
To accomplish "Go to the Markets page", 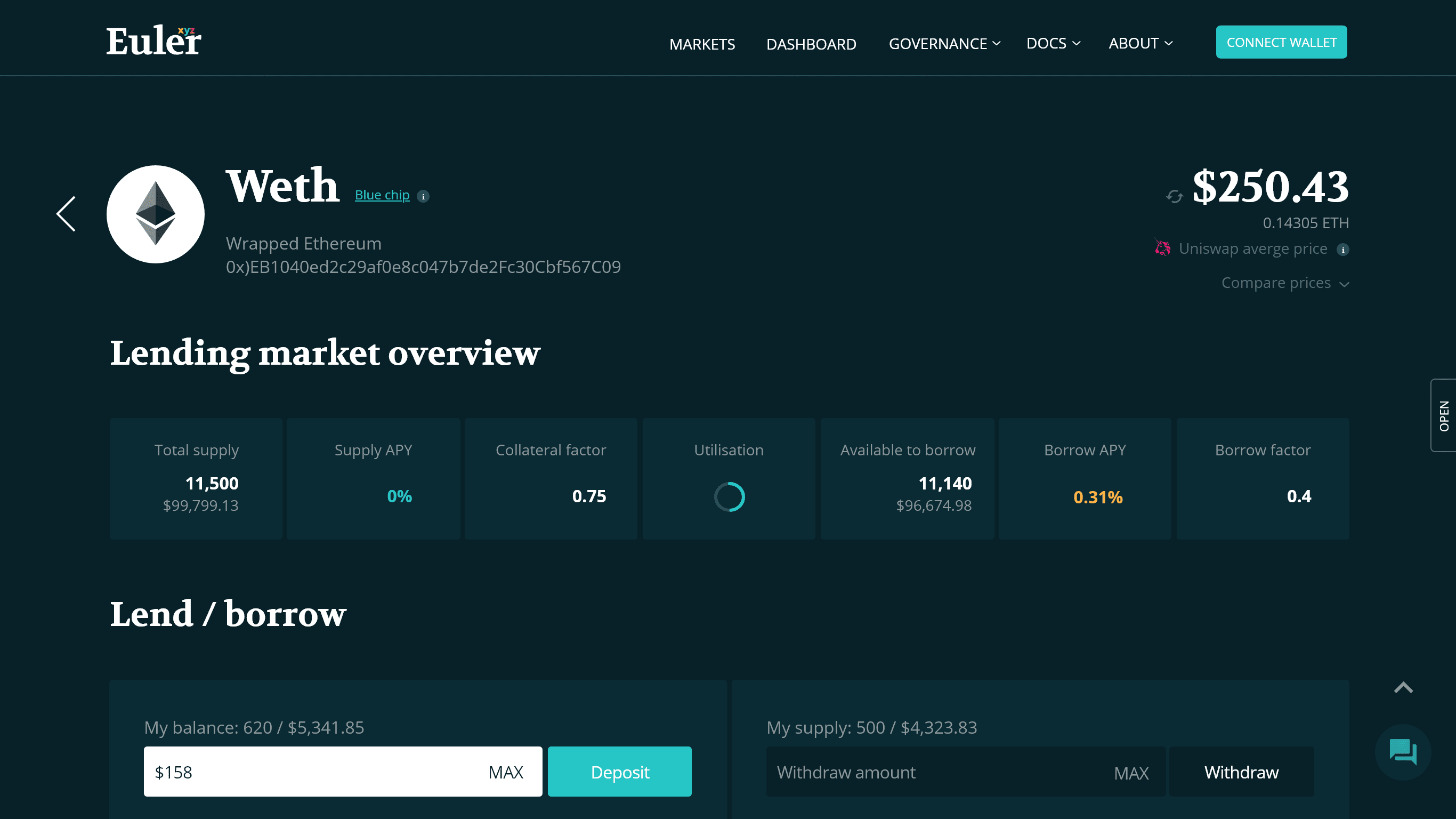I will click(701, 44).
